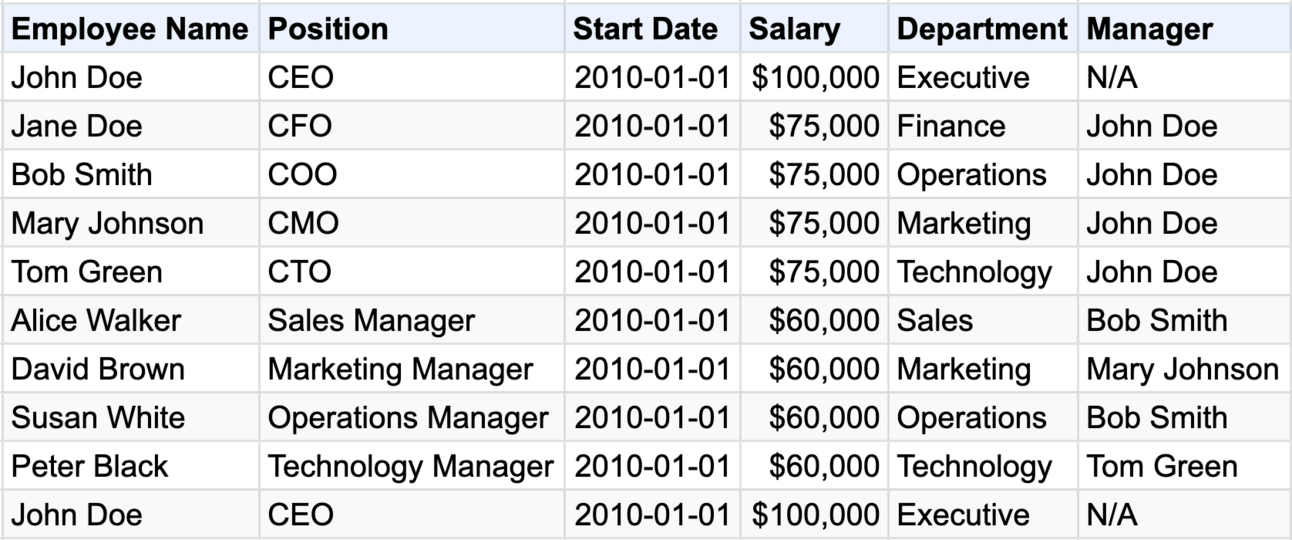Select the Employee Name header cell
The width and height of the screenshot is (1292, 540).
[x=130, y=29]
